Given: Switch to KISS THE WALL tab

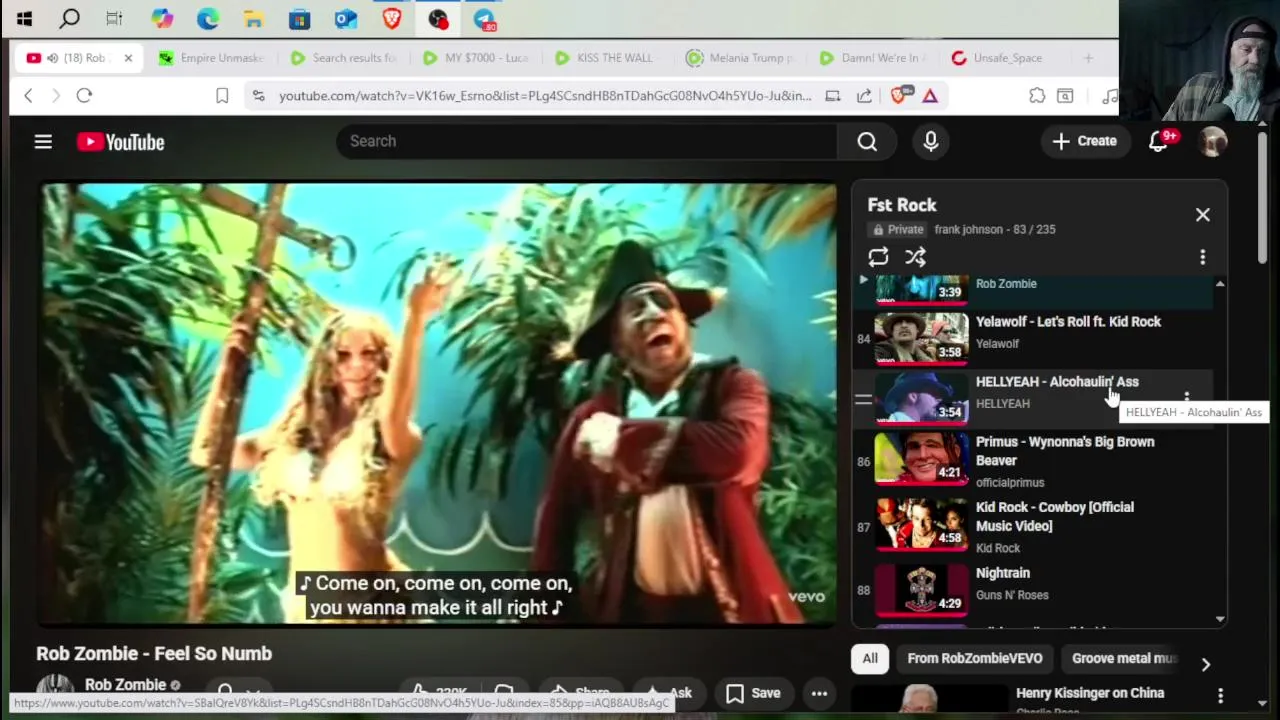Looking at the screenshot, I should pos(607,58).
